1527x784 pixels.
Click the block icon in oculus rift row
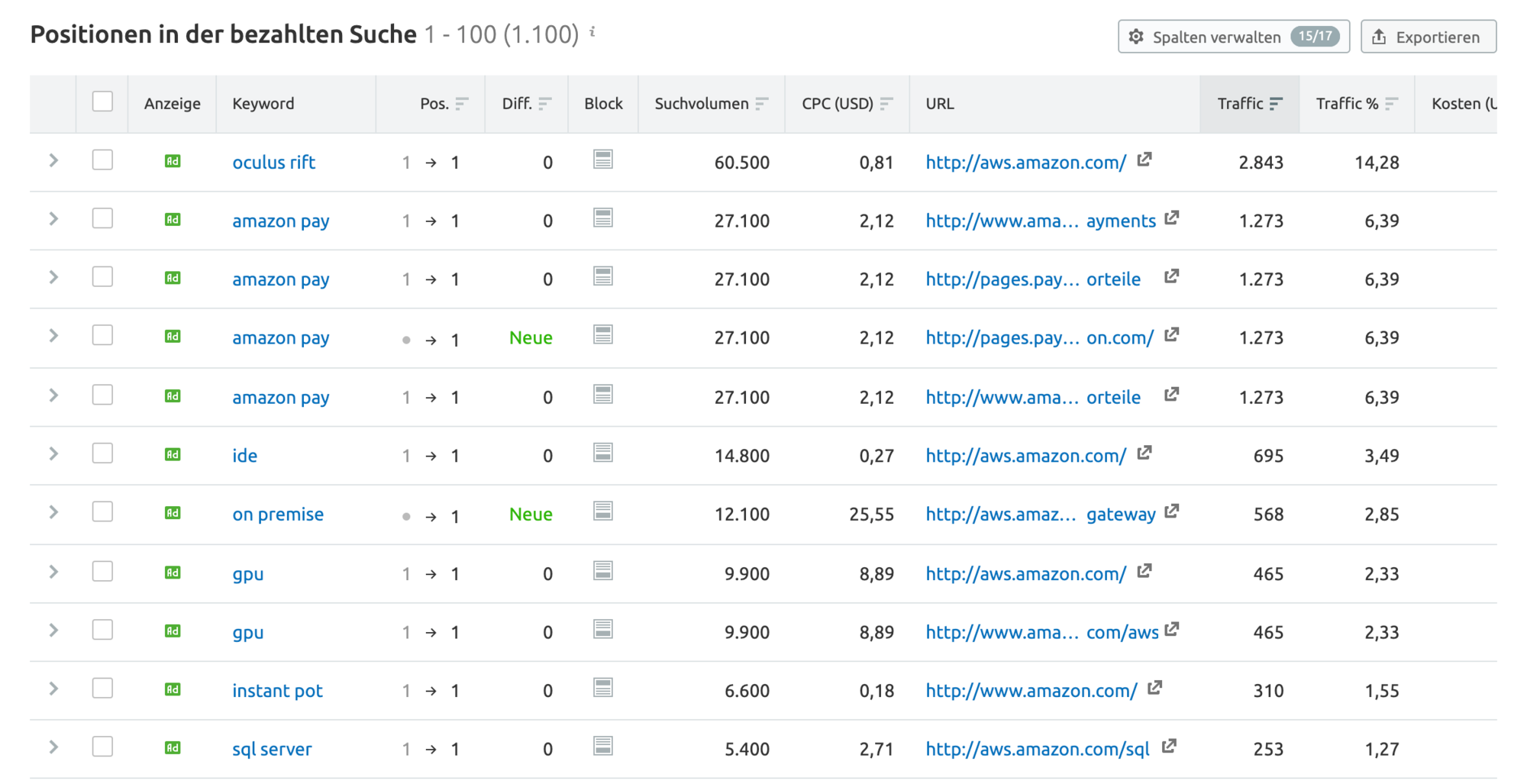pos(603,159)
